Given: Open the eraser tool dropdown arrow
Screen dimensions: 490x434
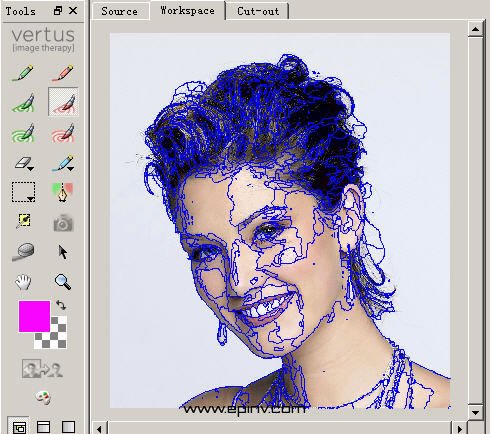Looking at the screenshot, I should (31, 169).
